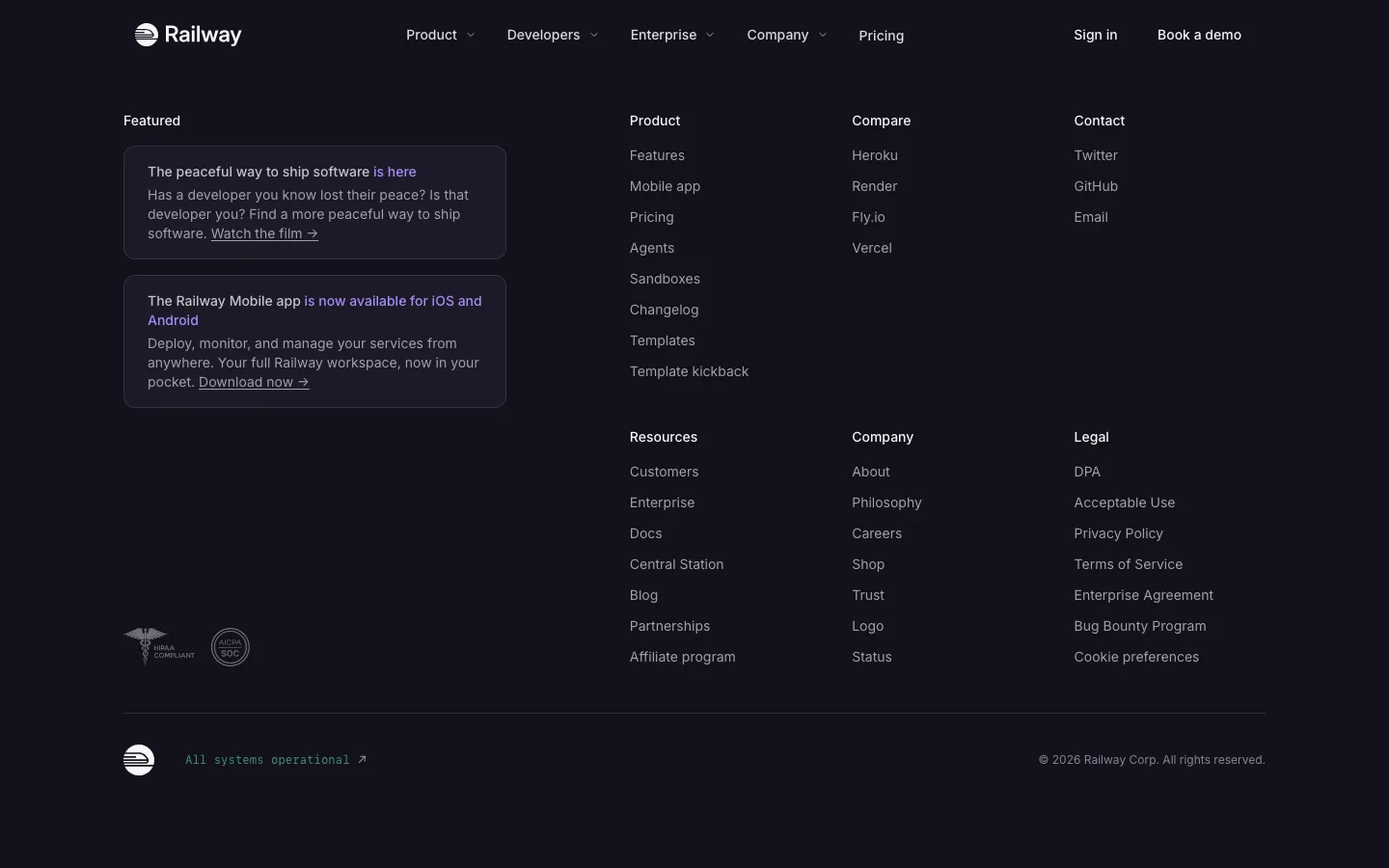Viewport: 1389px width, 868px height.
Task: Open the Changelog link
Action: click(664, 310)
